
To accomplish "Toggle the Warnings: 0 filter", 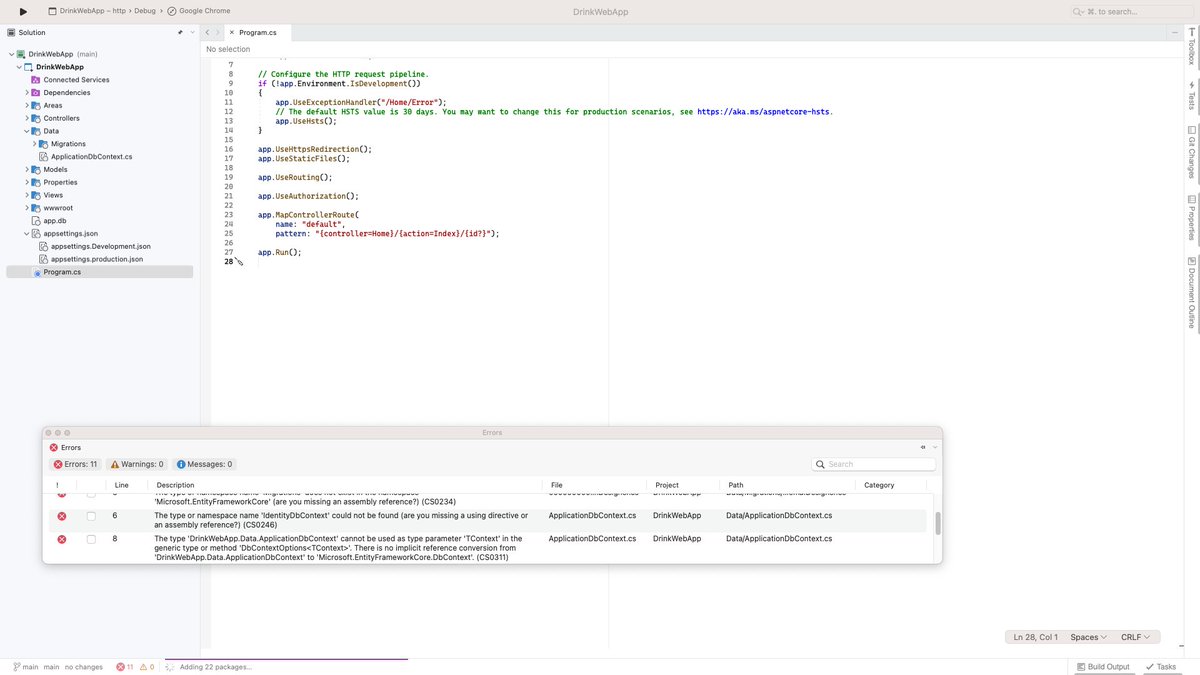I will (137, 464).
